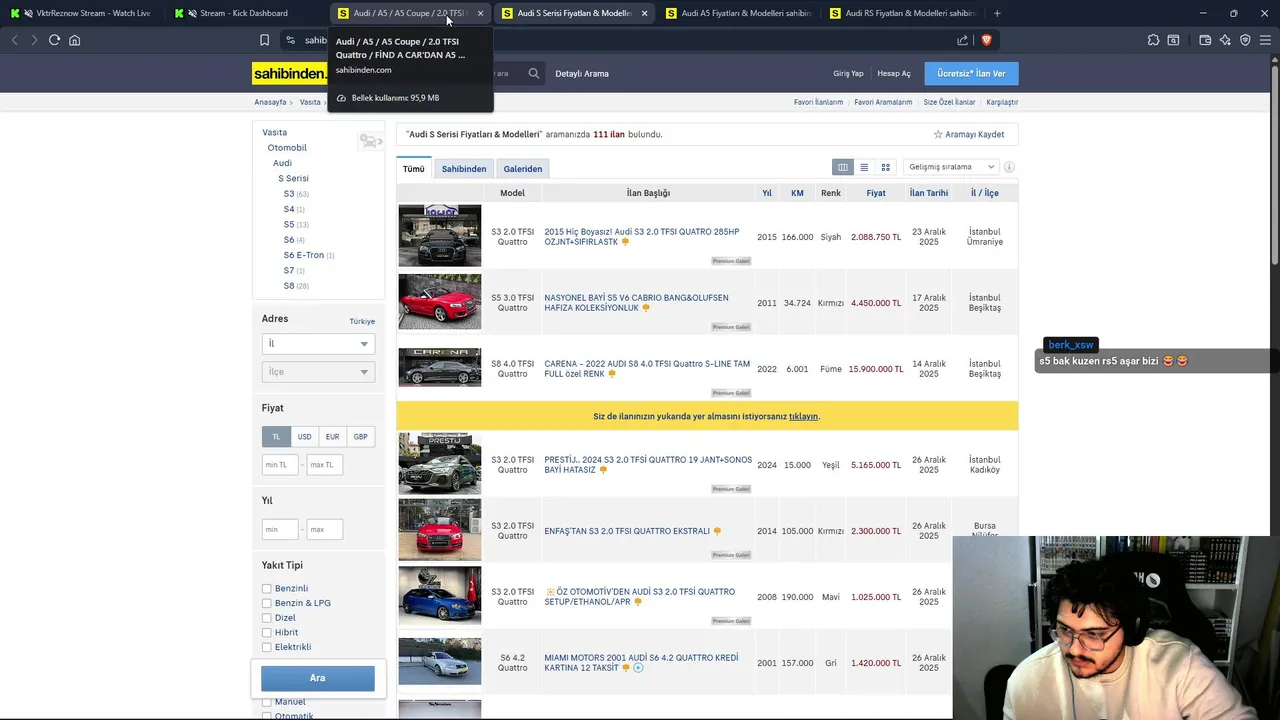
Task: Switch to grid gallery view icon
Action: [885, 168]
